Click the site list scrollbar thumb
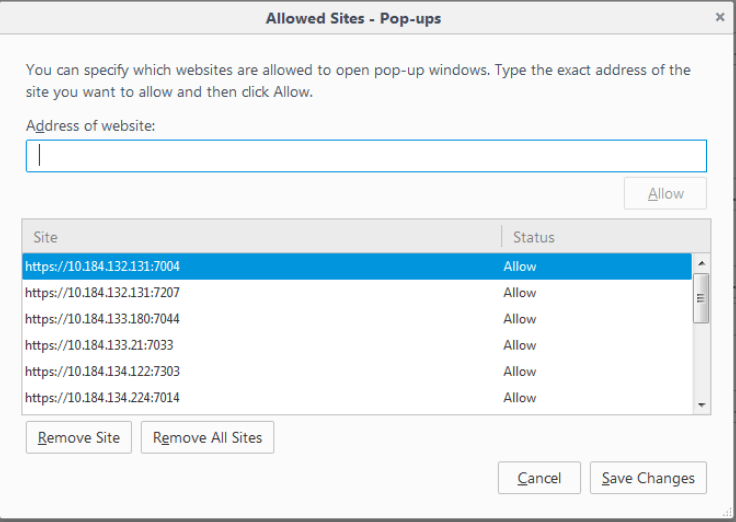The width and height of the screenshot is (736, 522). (701, 298)
